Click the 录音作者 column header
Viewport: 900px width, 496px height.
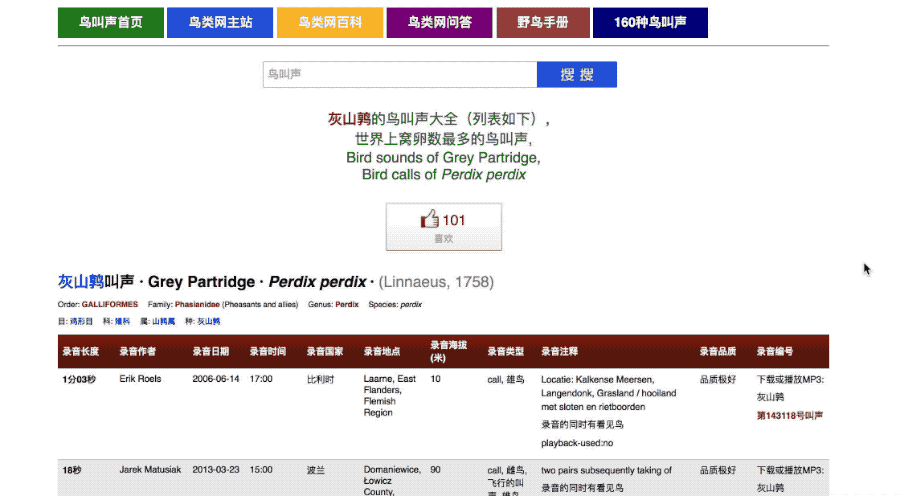138,351
